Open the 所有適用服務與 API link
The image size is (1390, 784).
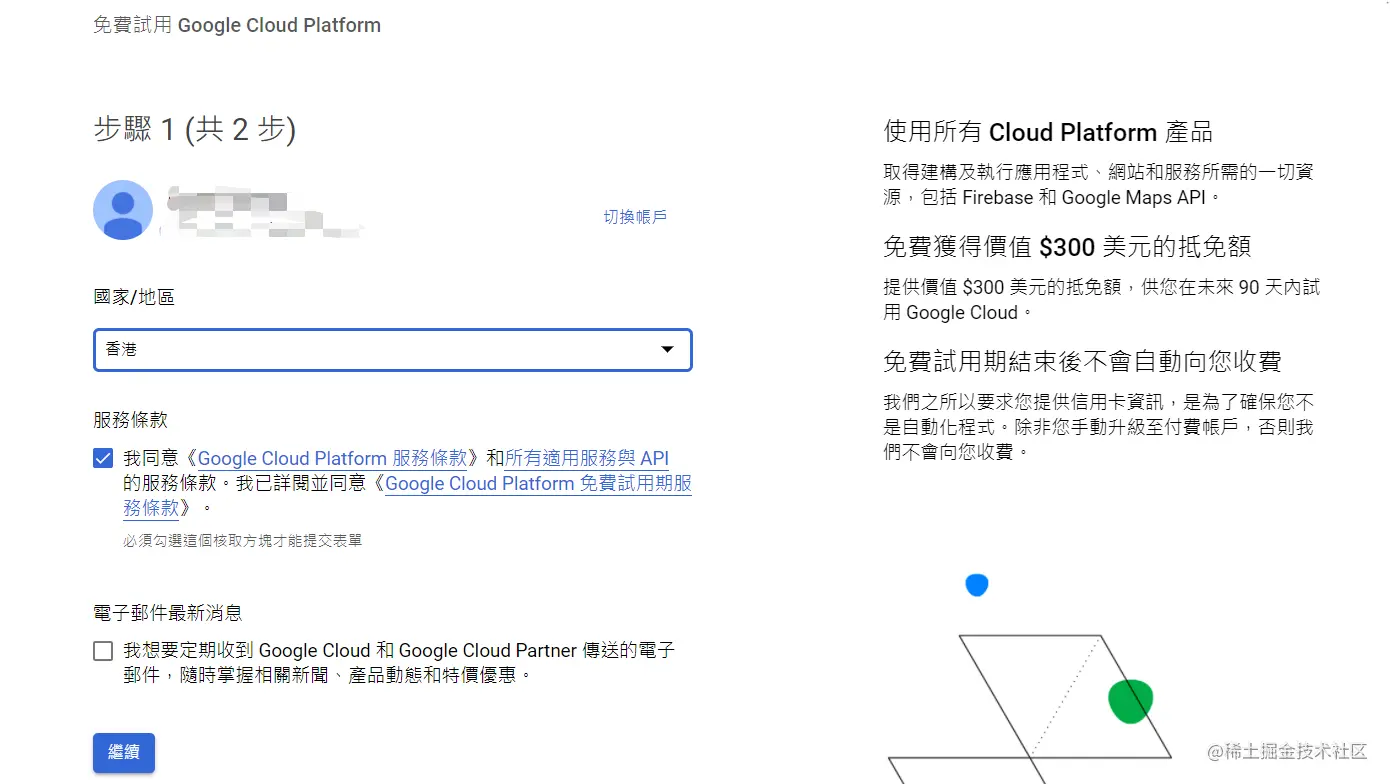tap(587, 459)
